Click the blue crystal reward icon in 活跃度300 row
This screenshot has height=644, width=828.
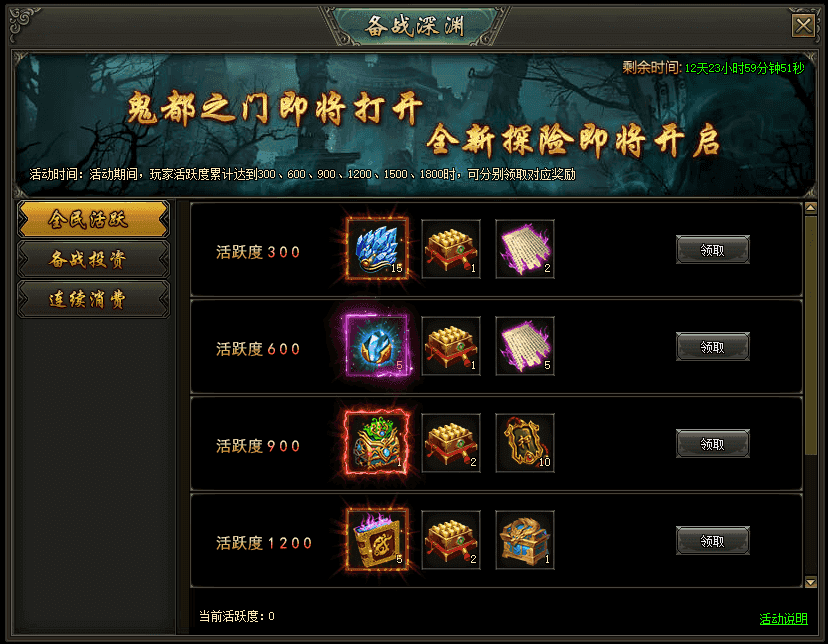tap(377, 249)
